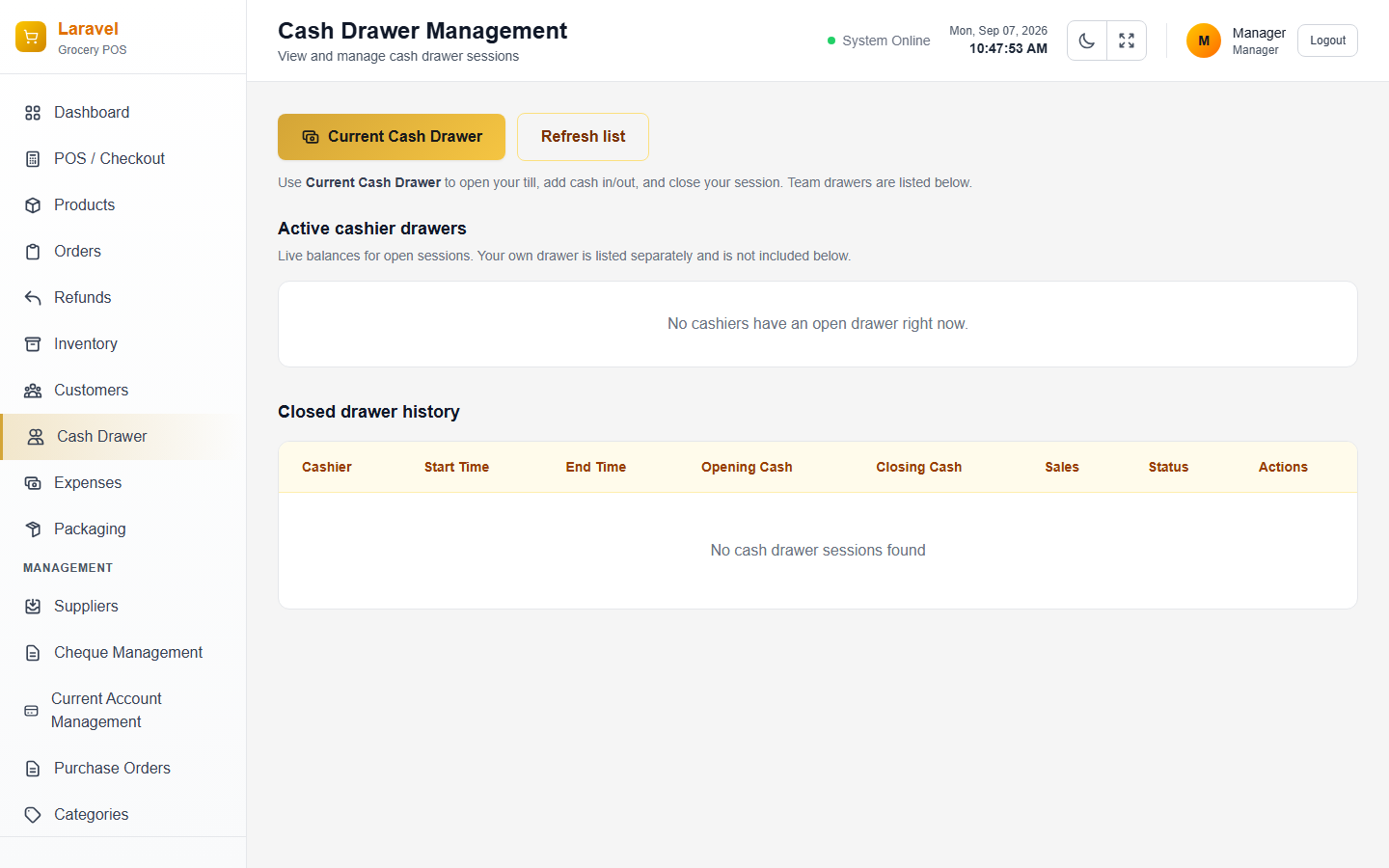Click the Inventory archive icon

pos(33,344)
